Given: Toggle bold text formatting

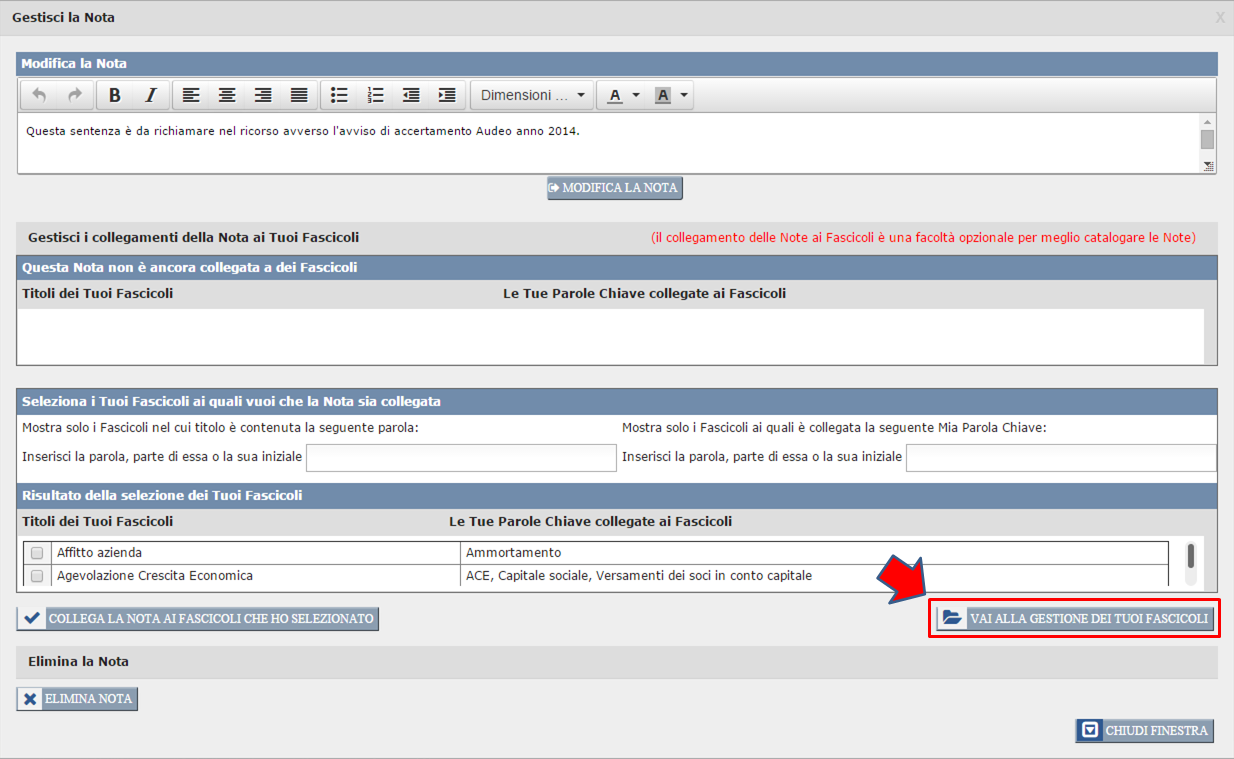Looking at the screenshot, I should (115, 95).
